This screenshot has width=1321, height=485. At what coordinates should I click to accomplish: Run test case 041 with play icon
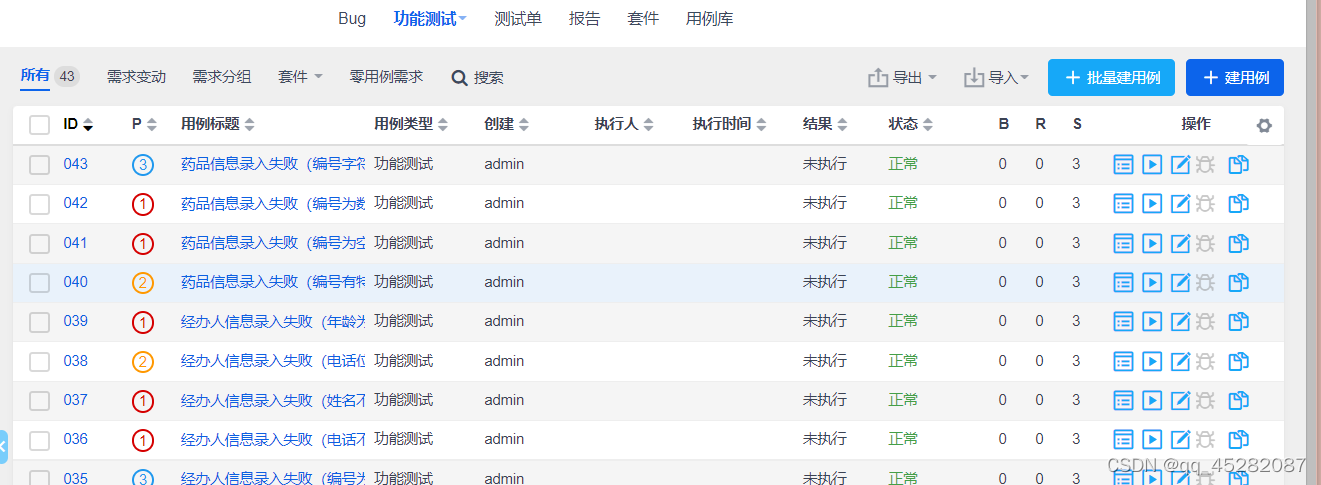pyautogui.click(x=1152, y=243)
